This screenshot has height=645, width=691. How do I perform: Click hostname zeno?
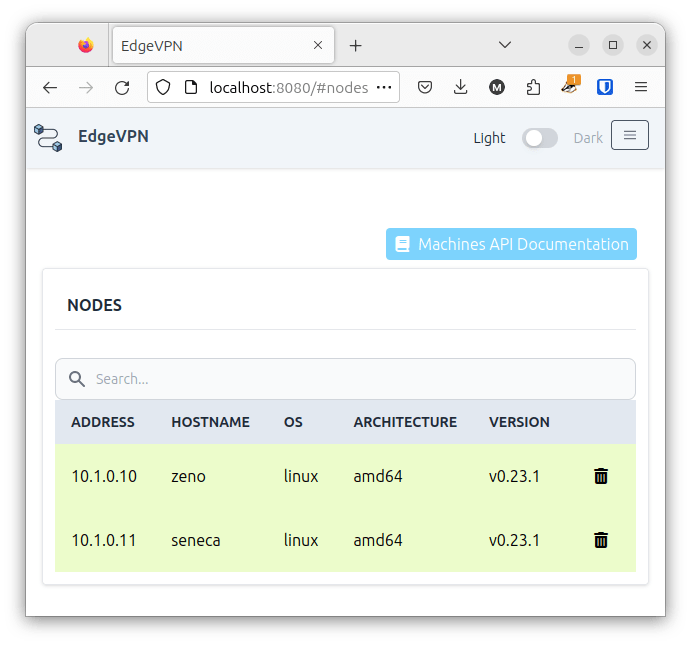(188, 477)
